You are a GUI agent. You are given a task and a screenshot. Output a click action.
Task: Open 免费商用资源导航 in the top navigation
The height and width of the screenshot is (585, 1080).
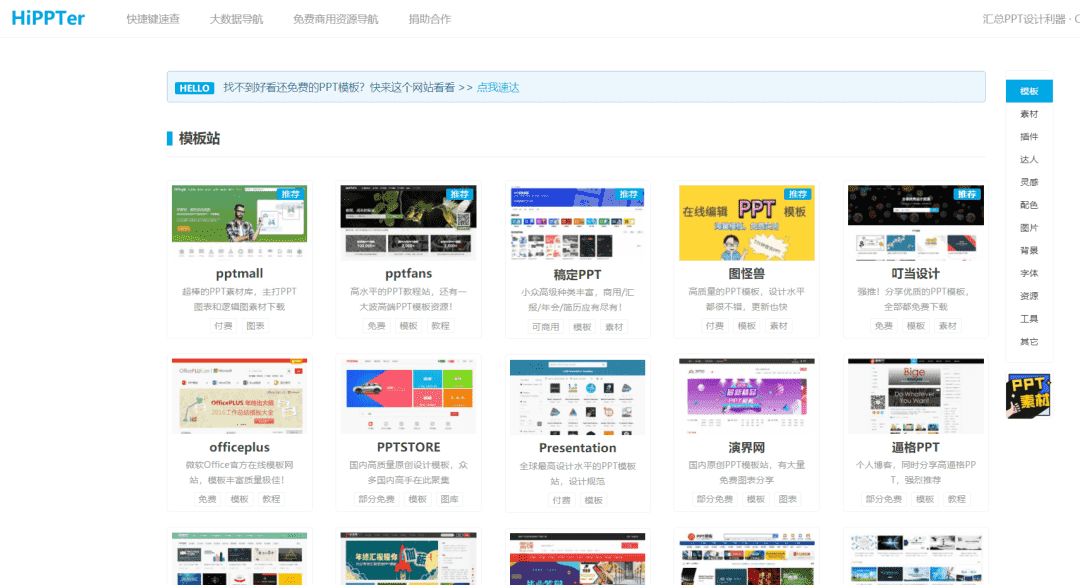point(335,19)
